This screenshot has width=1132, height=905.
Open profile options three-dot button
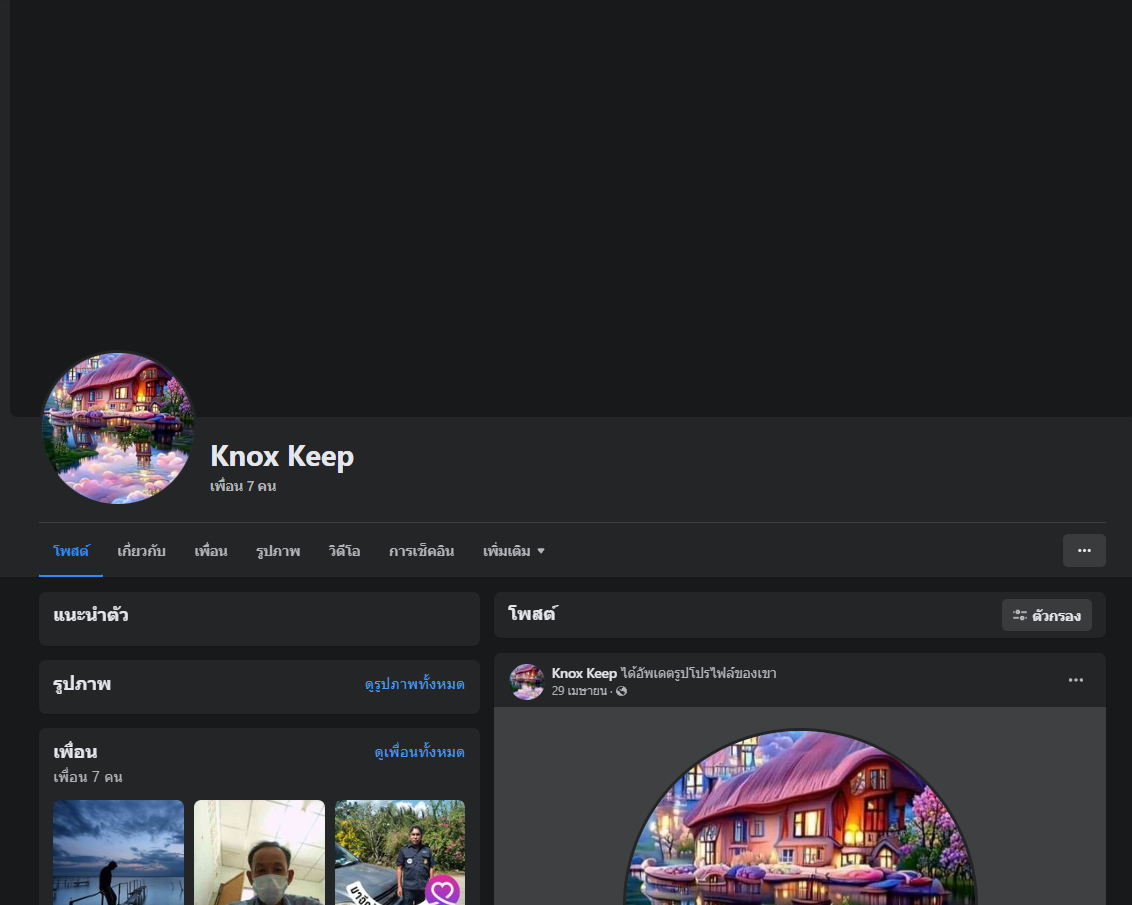pyautogui.click(x=1084, y=551)
